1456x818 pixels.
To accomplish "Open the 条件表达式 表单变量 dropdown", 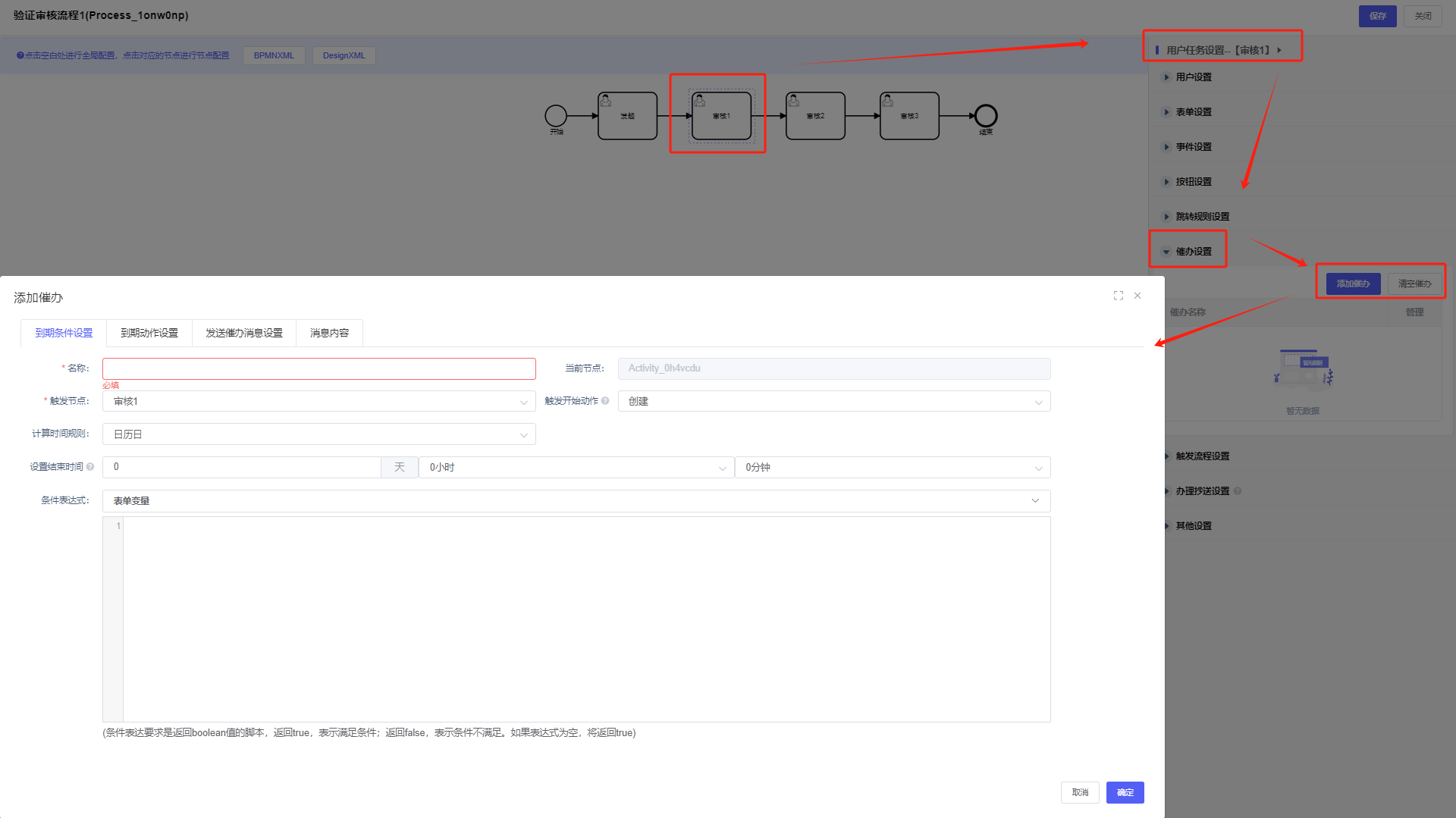I will pyautogui.click(x=576, y=501).
